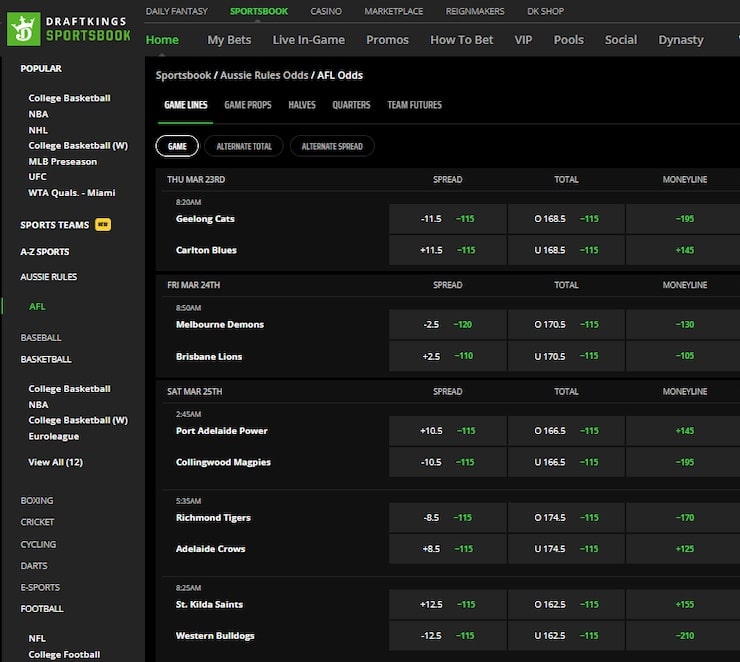Bet Carlton Blues moneyline +145
Image resolution: width=740 pixels, height=662 pixels.
684,250
